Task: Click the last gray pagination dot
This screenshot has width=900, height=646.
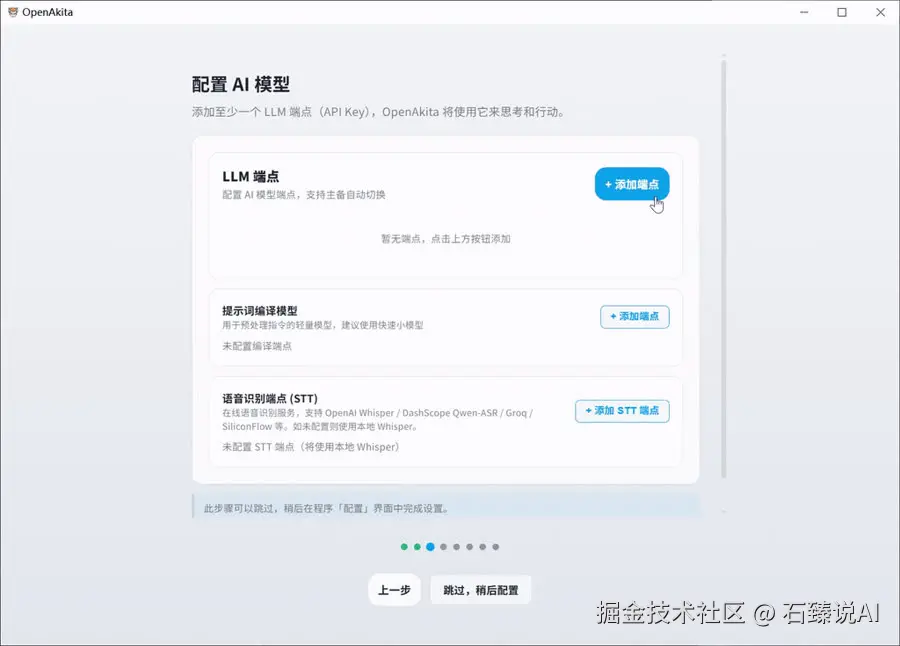Action: point(496,547)
